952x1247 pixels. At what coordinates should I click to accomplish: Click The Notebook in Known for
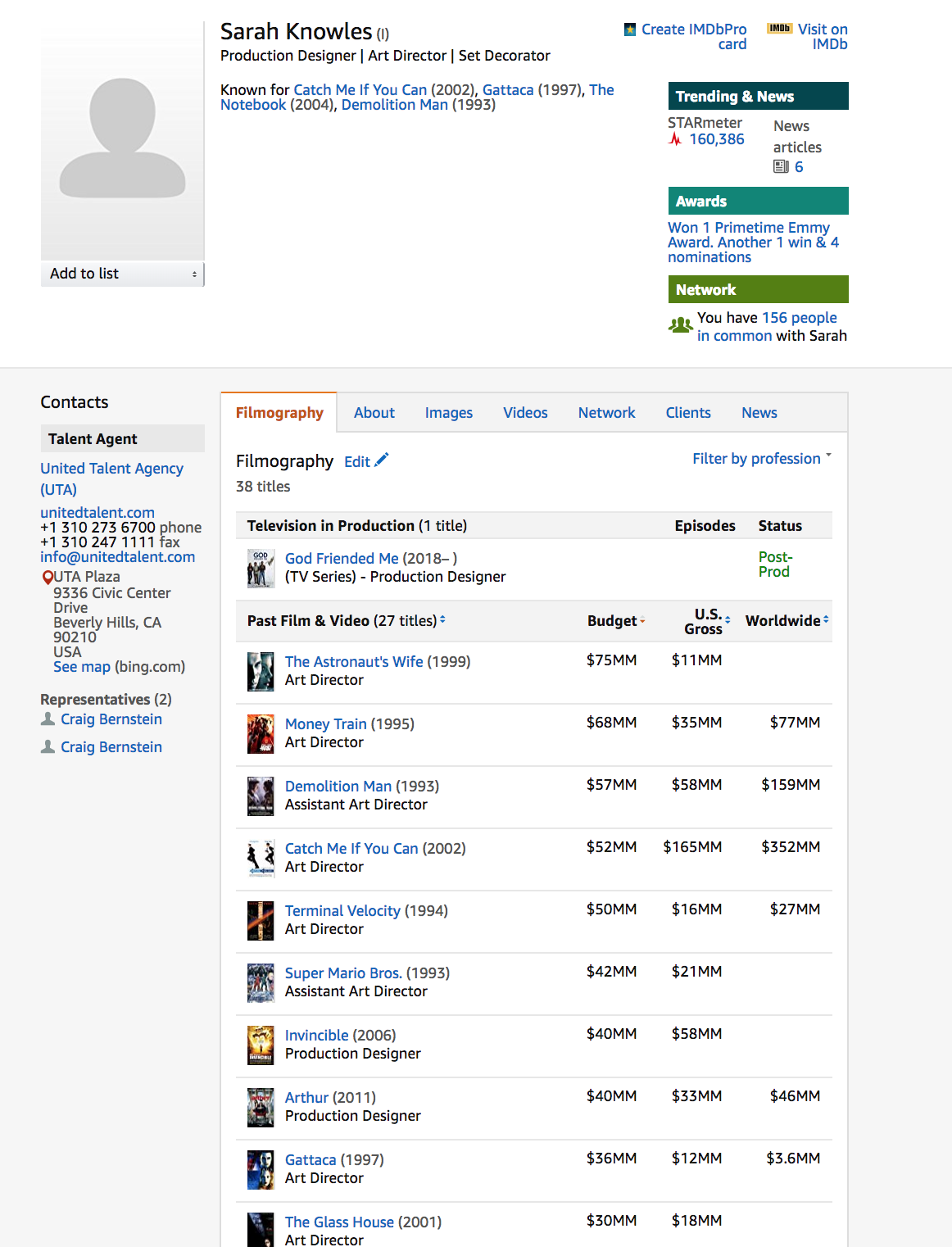[x=417, y=97]
